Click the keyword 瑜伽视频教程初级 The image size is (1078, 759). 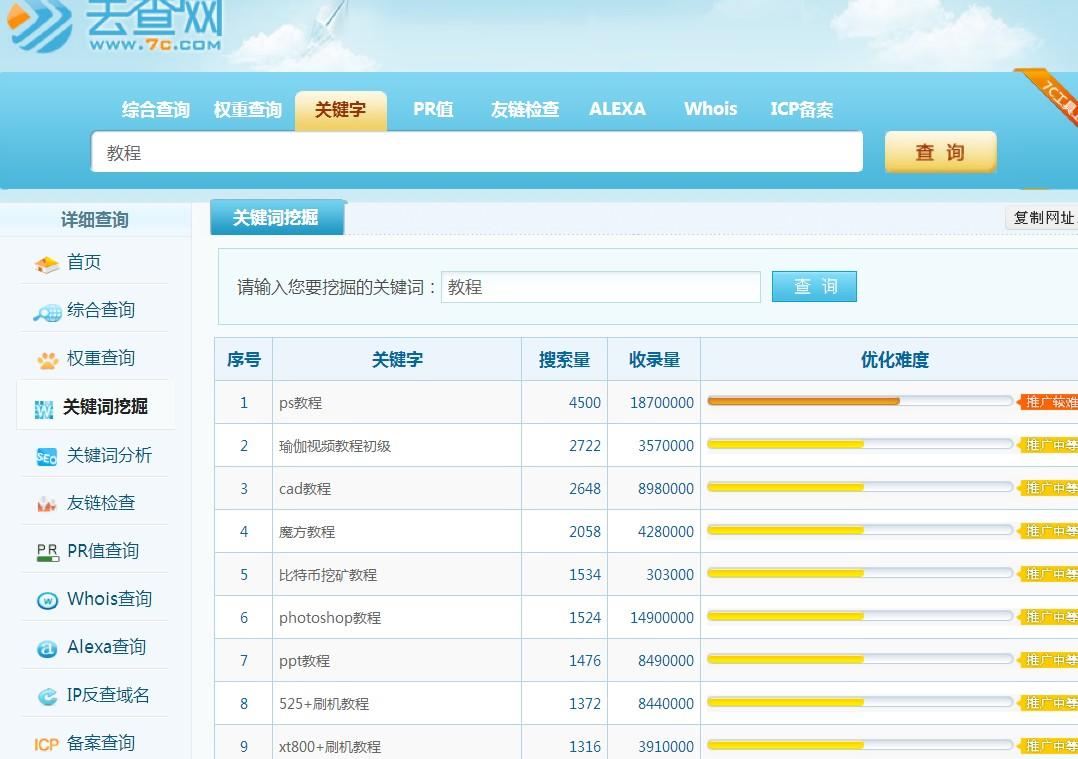335,446
